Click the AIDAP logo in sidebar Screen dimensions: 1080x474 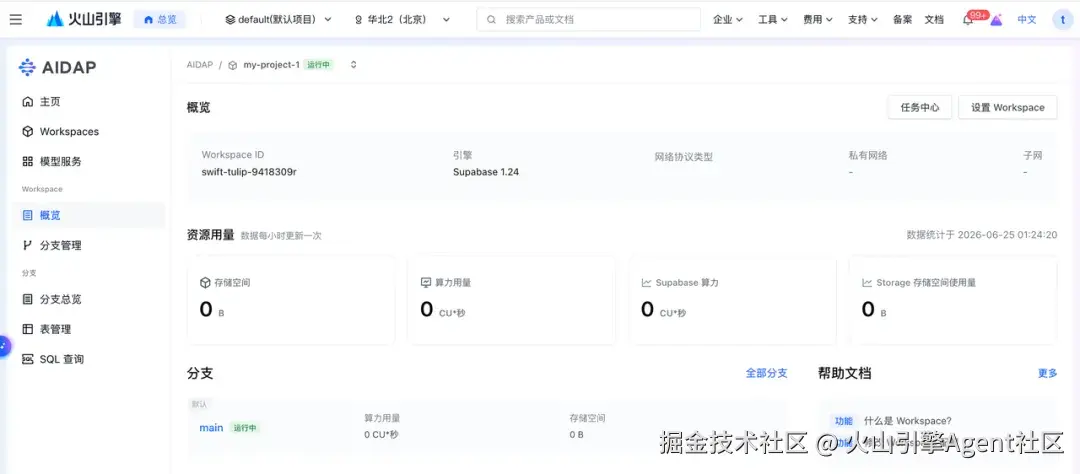[57, 67]
